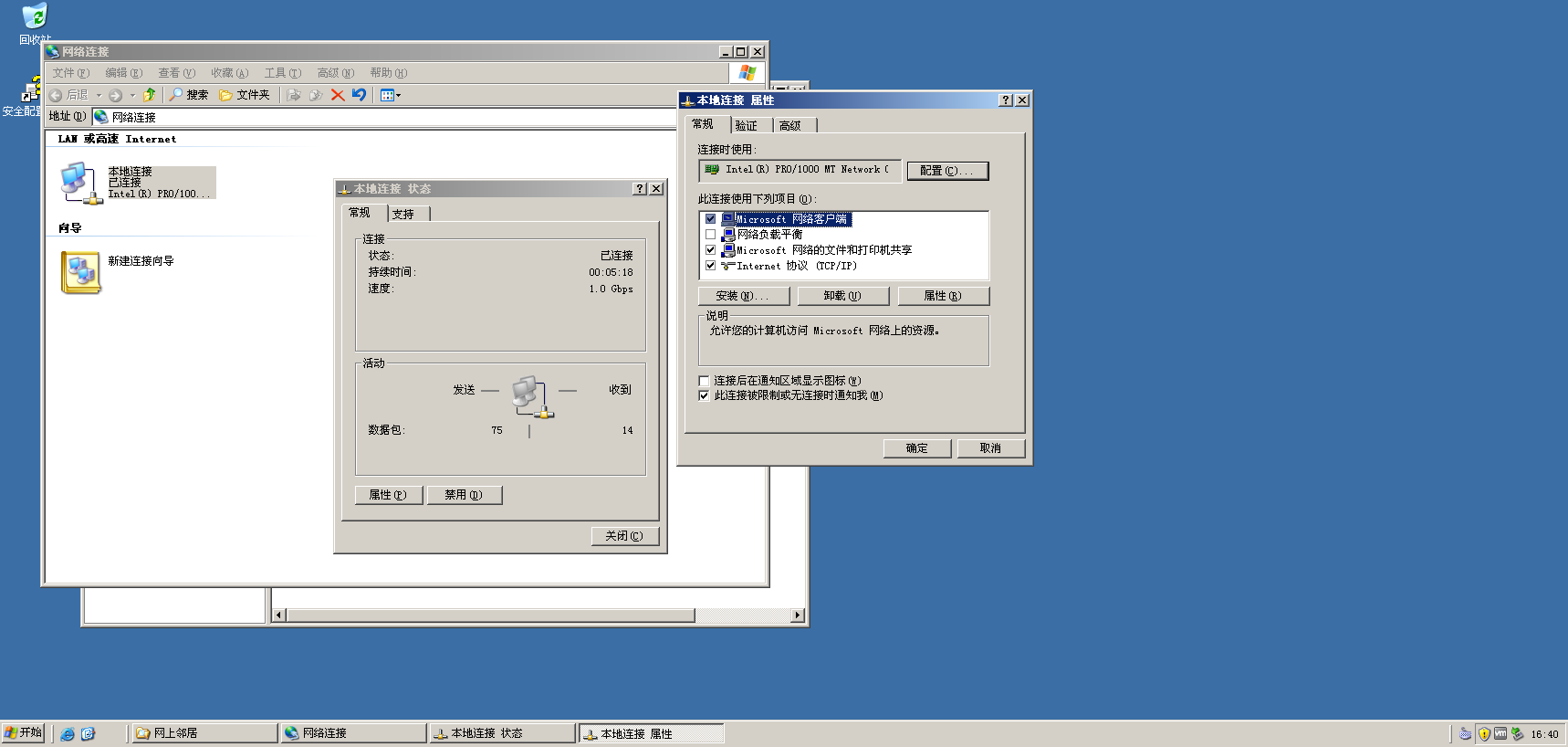Click the horizontal scrollbar right arrow
Image resolution: width=1568 pixels, height=747 pixels.
(798, 615)
